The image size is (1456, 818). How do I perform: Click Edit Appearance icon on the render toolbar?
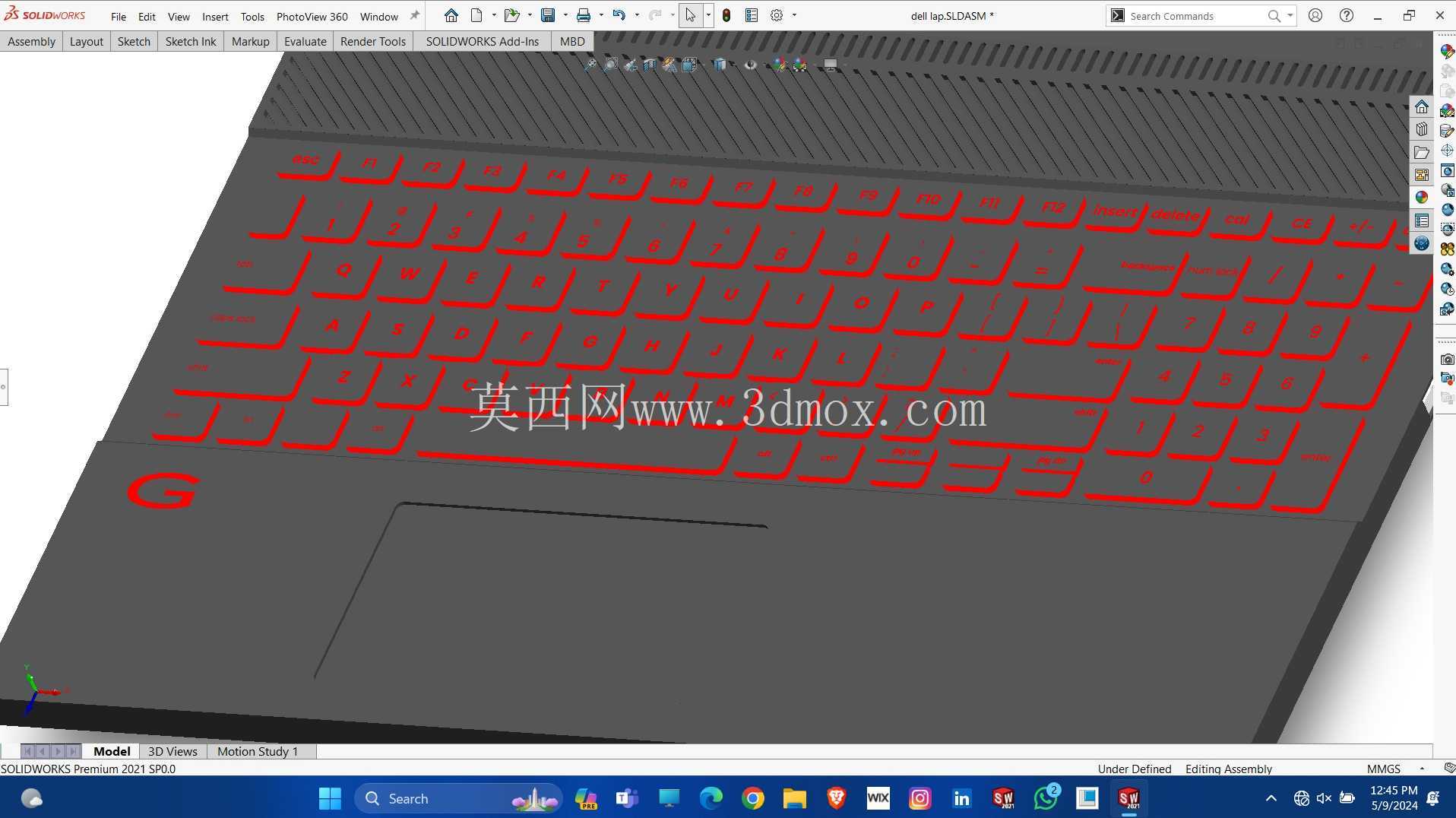[x=1448, y=50]
